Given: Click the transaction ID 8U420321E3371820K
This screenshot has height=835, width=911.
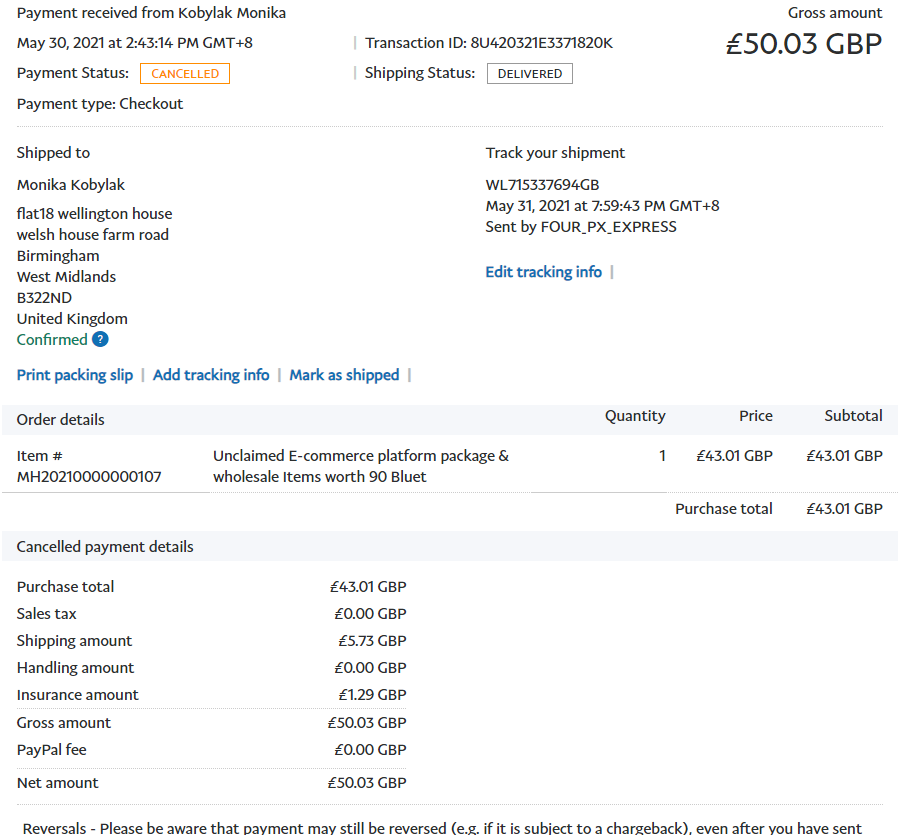Looking at the screenshot, I should tap(541, 43).
